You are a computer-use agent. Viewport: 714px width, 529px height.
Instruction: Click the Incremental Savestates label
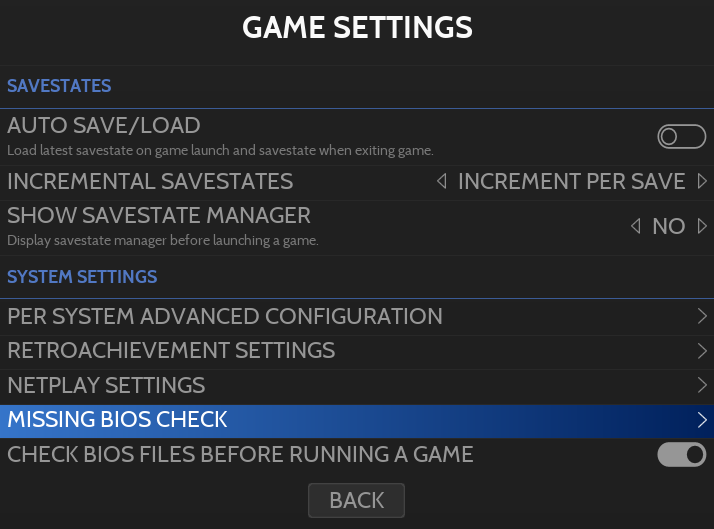(150, 182)
